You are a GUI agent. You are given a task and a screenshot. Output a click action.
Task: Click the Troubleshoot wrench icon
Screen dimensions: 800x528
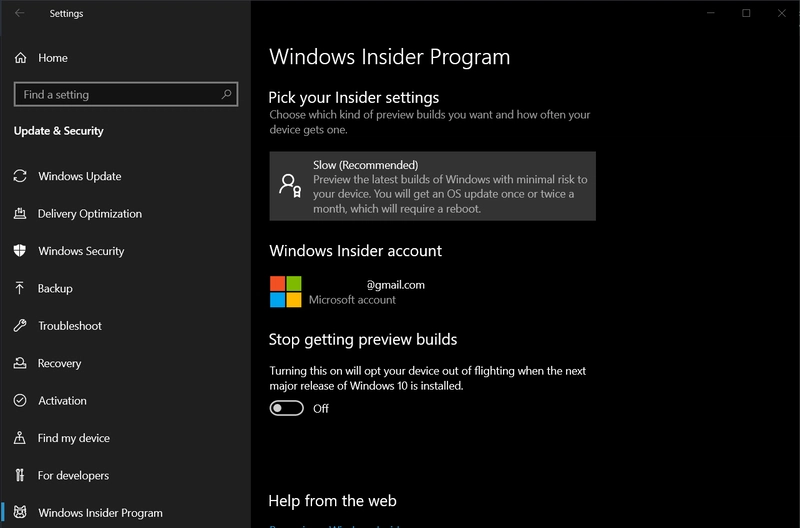click(20, 325)
